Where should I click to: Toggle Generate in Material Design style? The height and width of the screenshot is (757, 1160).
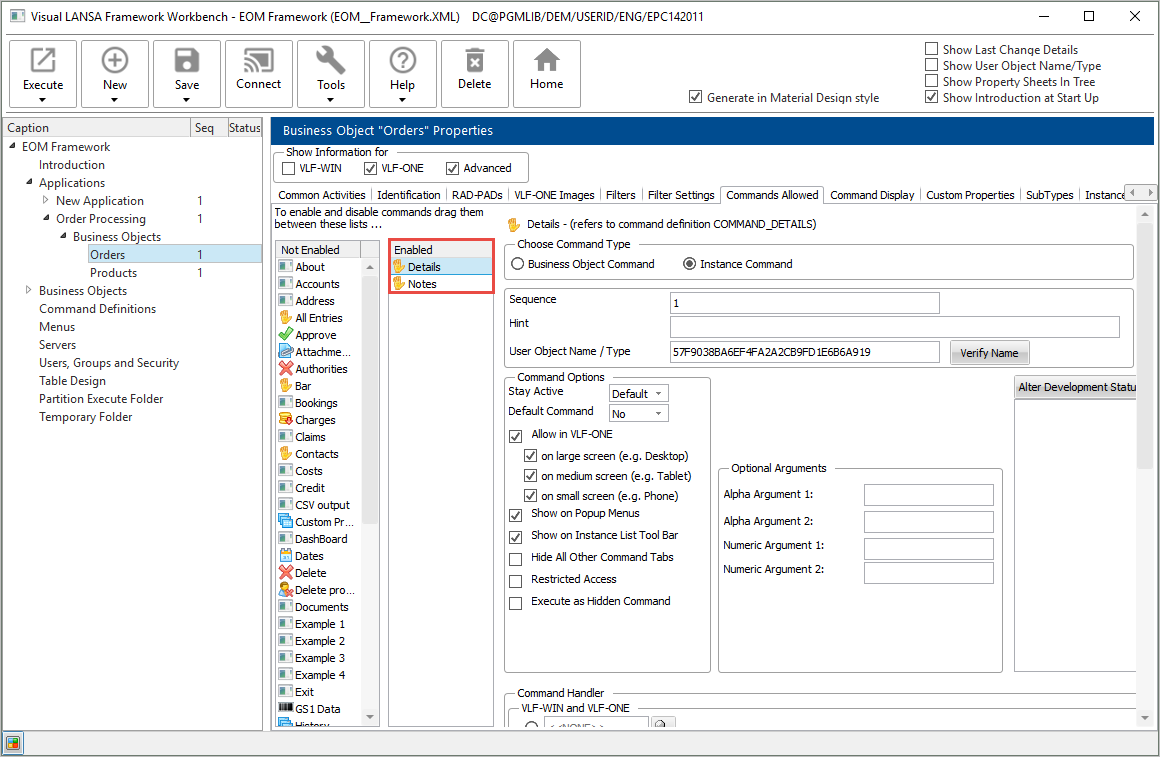[x=696, y=98]
